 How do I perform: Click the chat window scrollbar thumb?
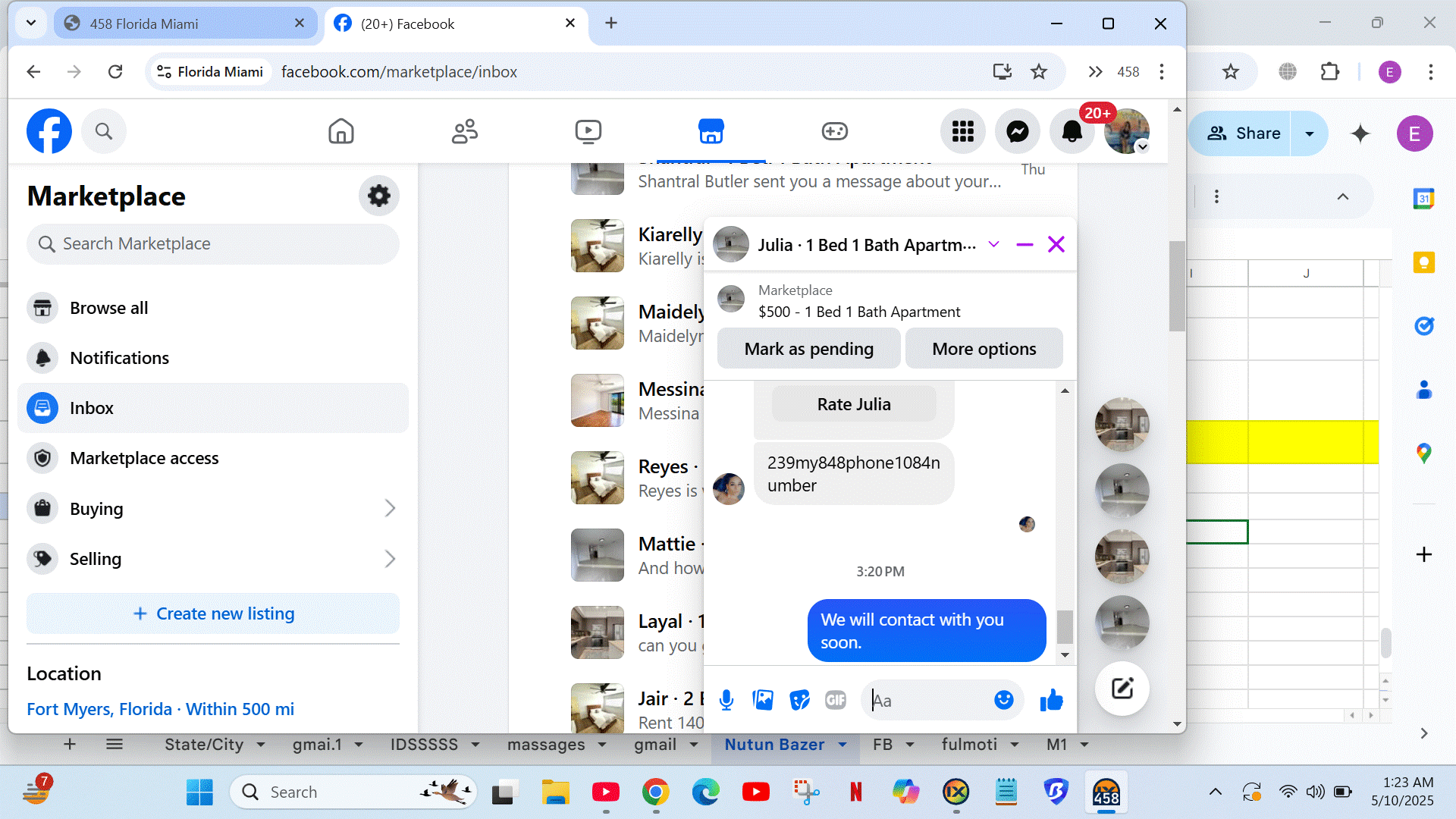click(x=1065, y=626)
